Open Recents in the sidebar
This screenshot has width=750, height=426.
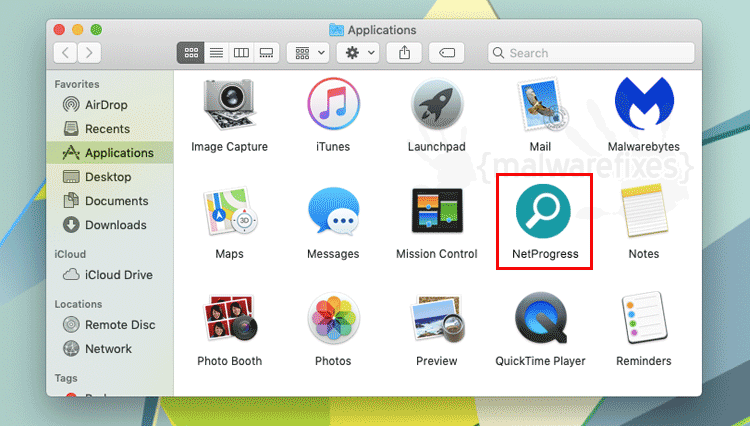[110, 129]
